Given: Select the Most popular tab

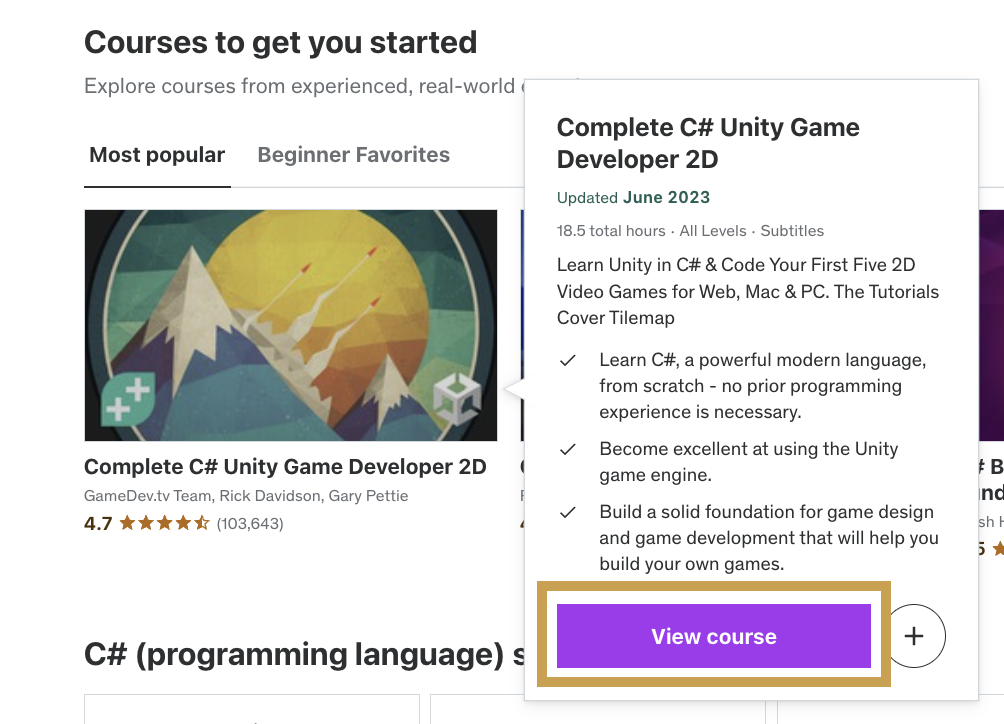Looking at the screenshot, I should [157, 155].
